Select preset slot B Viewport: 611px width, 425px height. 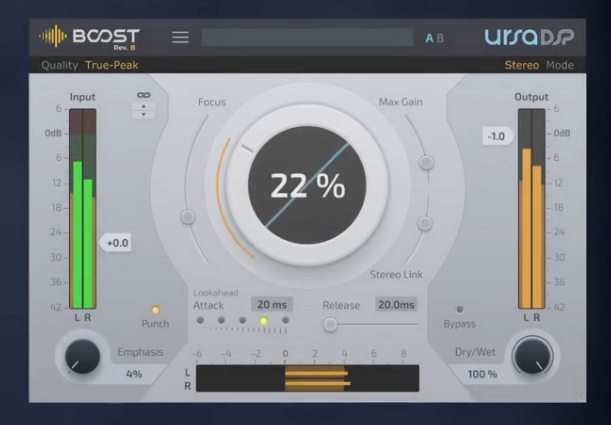440,38
